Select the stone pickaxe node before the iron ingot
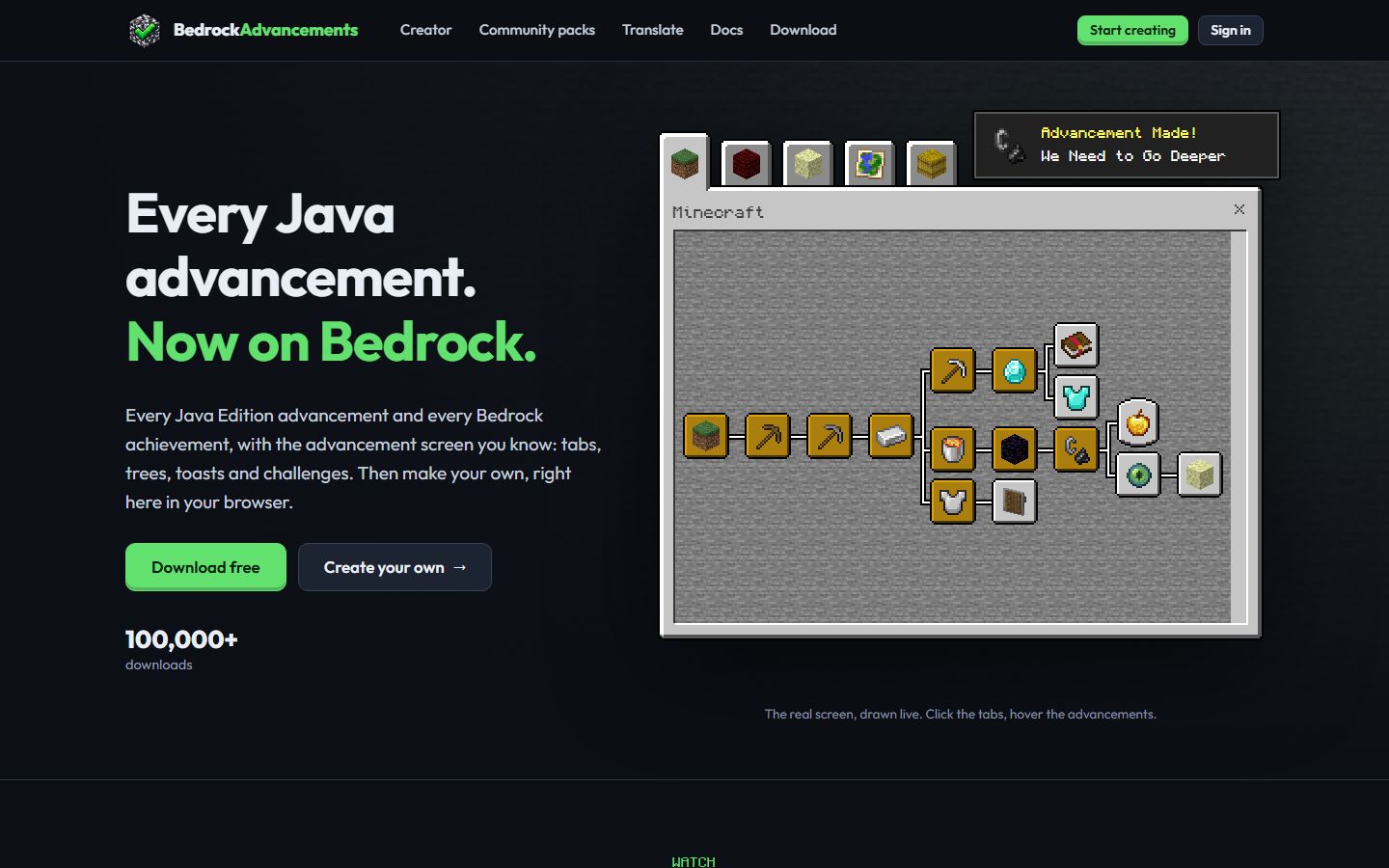The height and width of the screenshot is (868, 1389). point(830,436)
